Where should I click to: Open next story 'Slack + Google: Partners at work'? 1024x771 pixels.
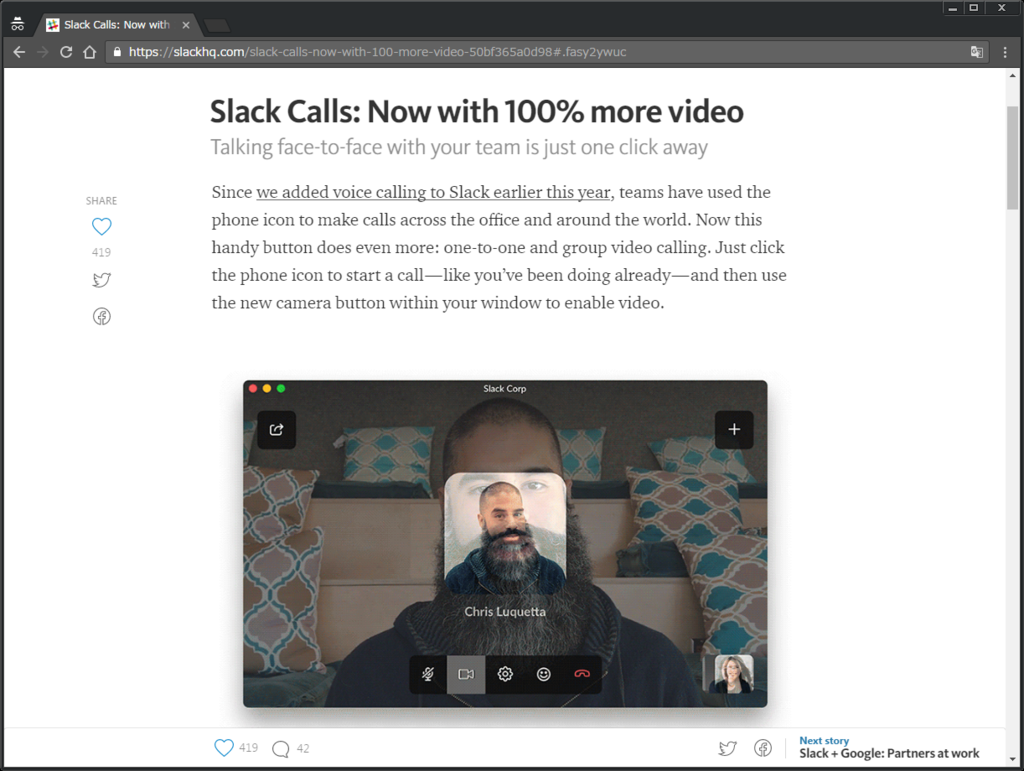889,753
